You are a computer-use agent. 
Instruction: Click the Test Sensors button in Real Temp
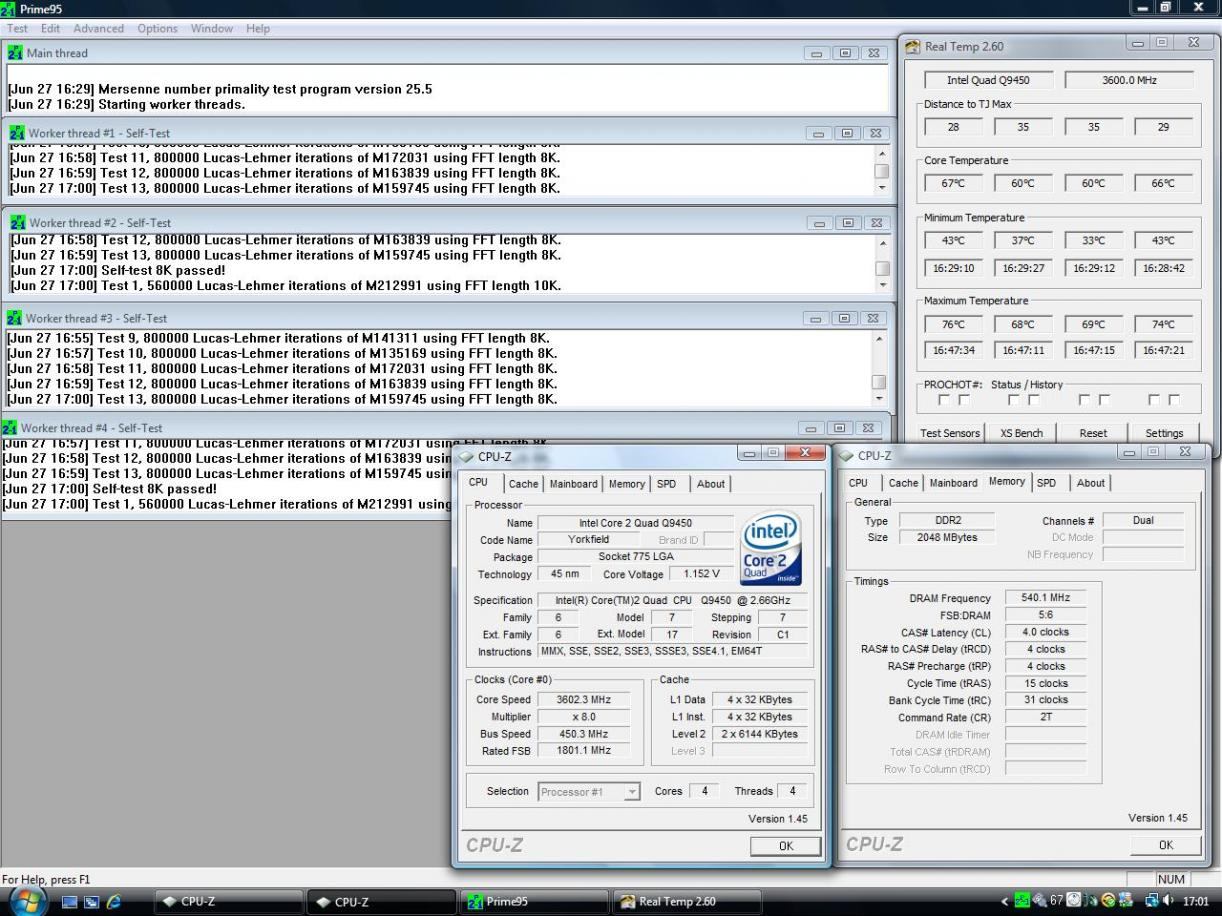(x=950, y=433)
